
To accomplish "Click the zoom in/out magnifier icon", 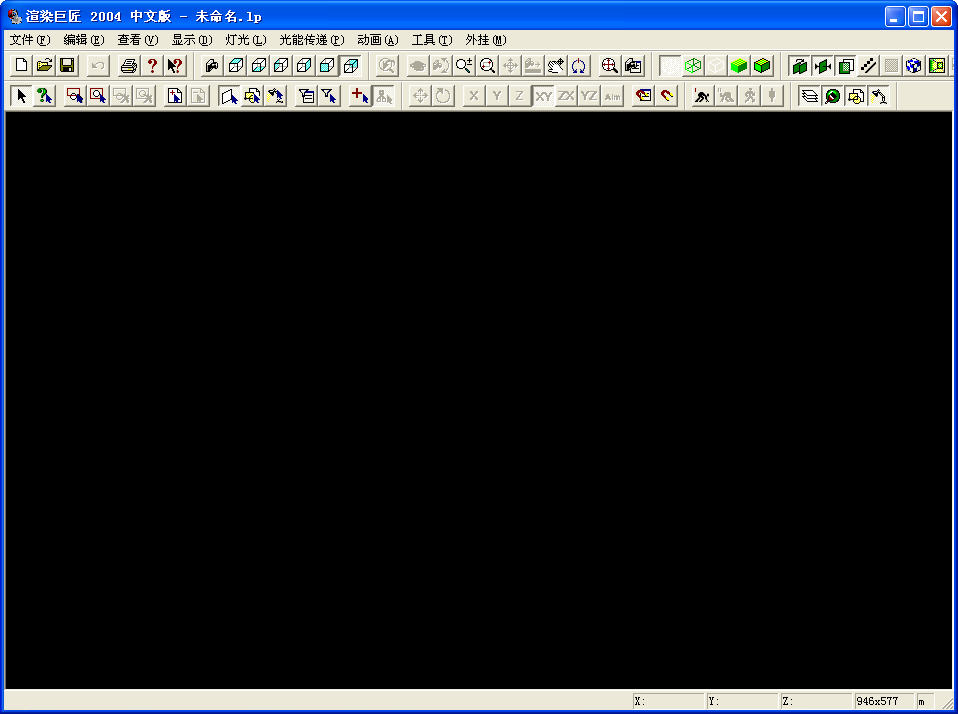I will coord(463,66).
